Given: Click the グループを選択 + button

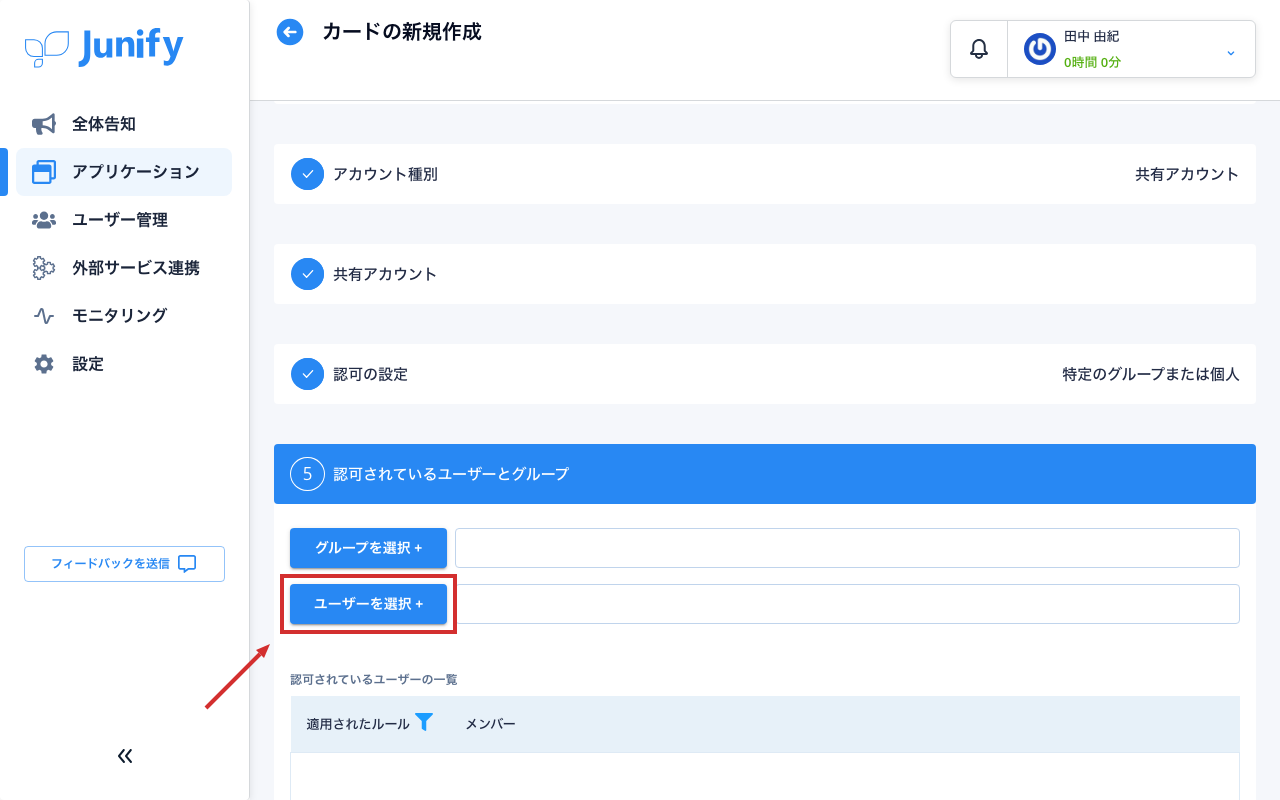Looking at the screenshot, I should [x=368, y=548].
